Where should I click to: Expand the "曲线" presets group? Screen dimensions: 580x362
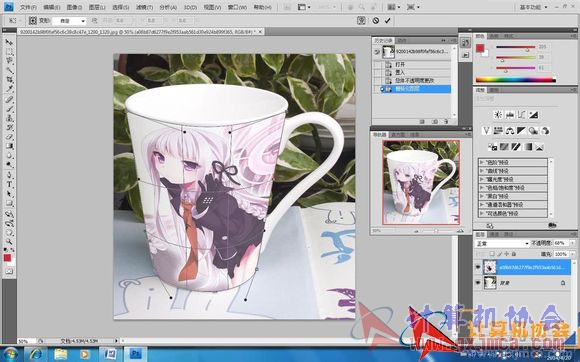pyautogui.click(x=513, y=171)
